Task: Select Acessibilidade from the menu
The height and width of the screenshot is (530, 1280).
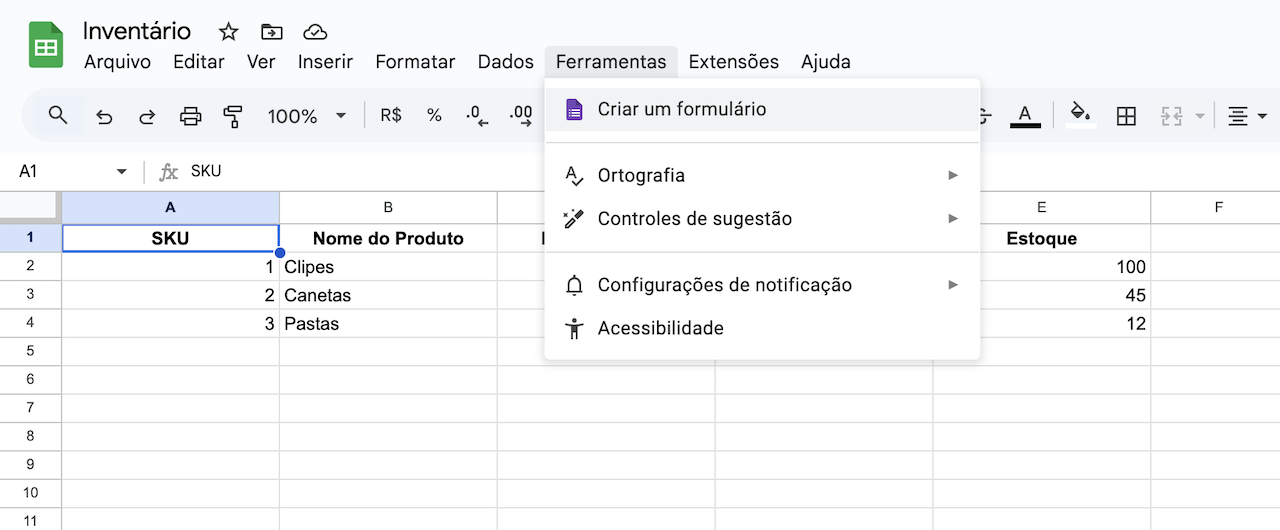Action: click(x=660, y=328)
